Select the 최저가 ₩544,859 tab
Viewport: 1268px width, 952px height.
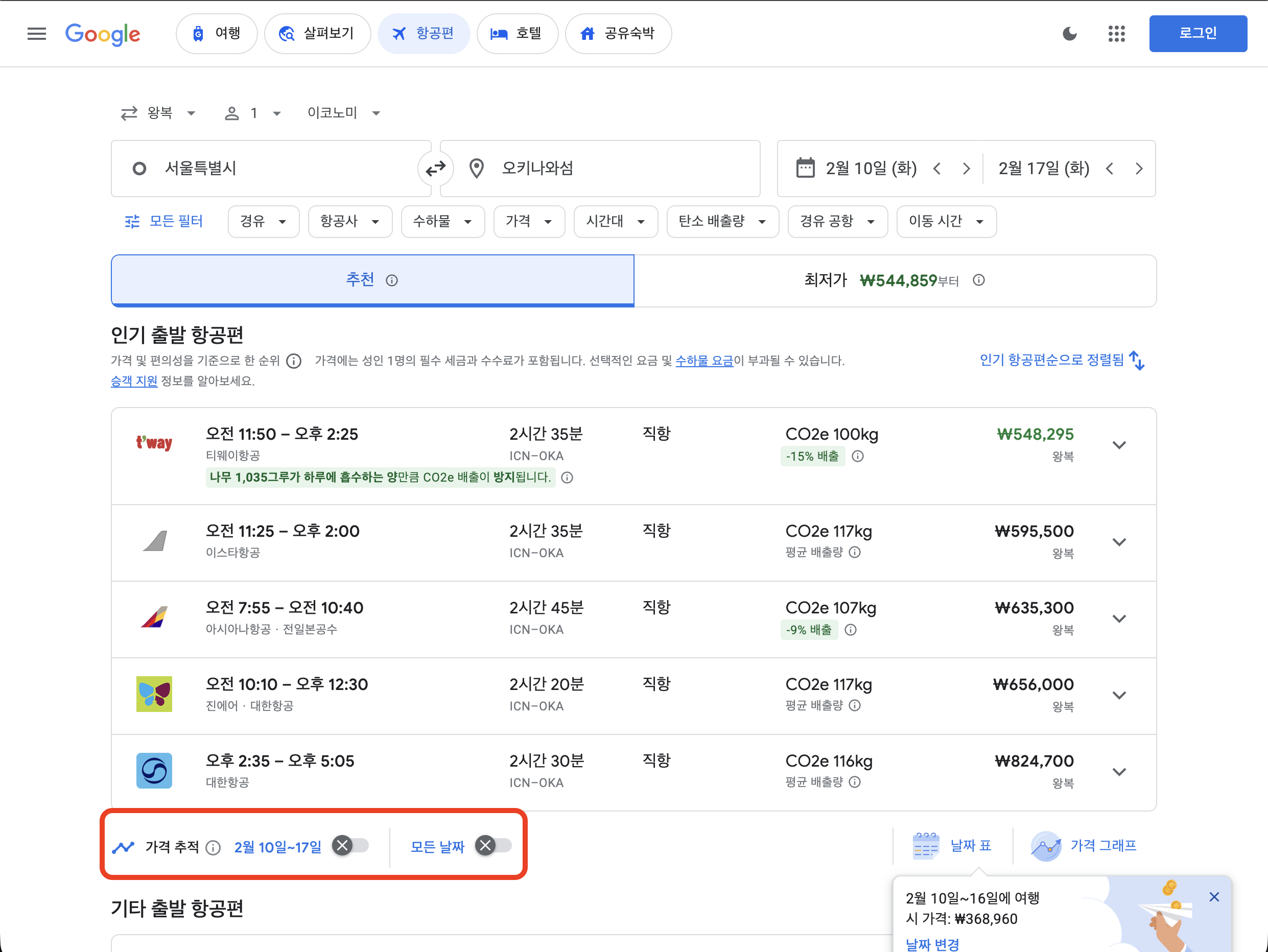pos(895,280)
